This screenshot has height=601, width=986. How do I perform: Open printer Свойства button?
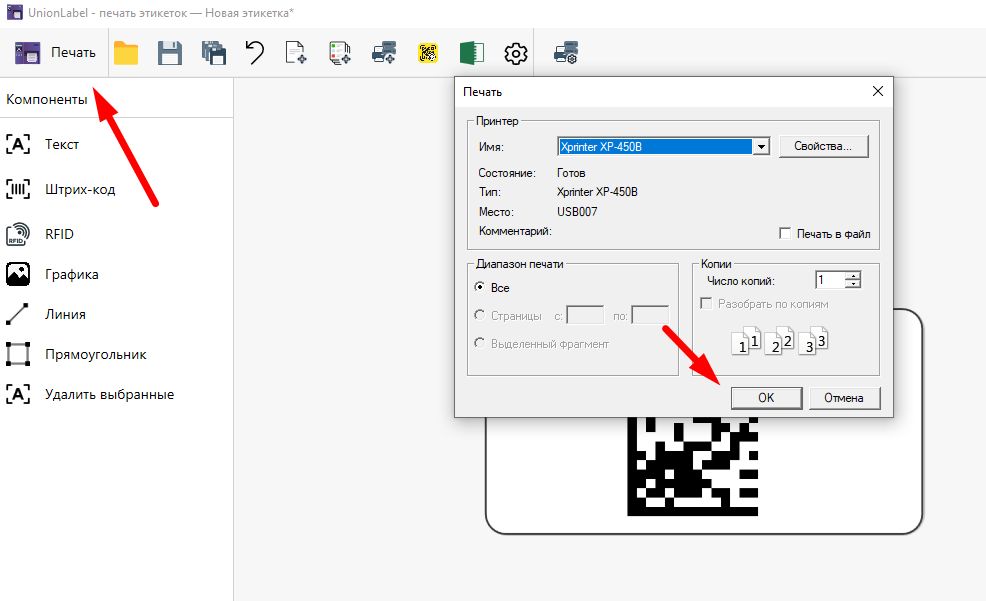coord(823,146)
